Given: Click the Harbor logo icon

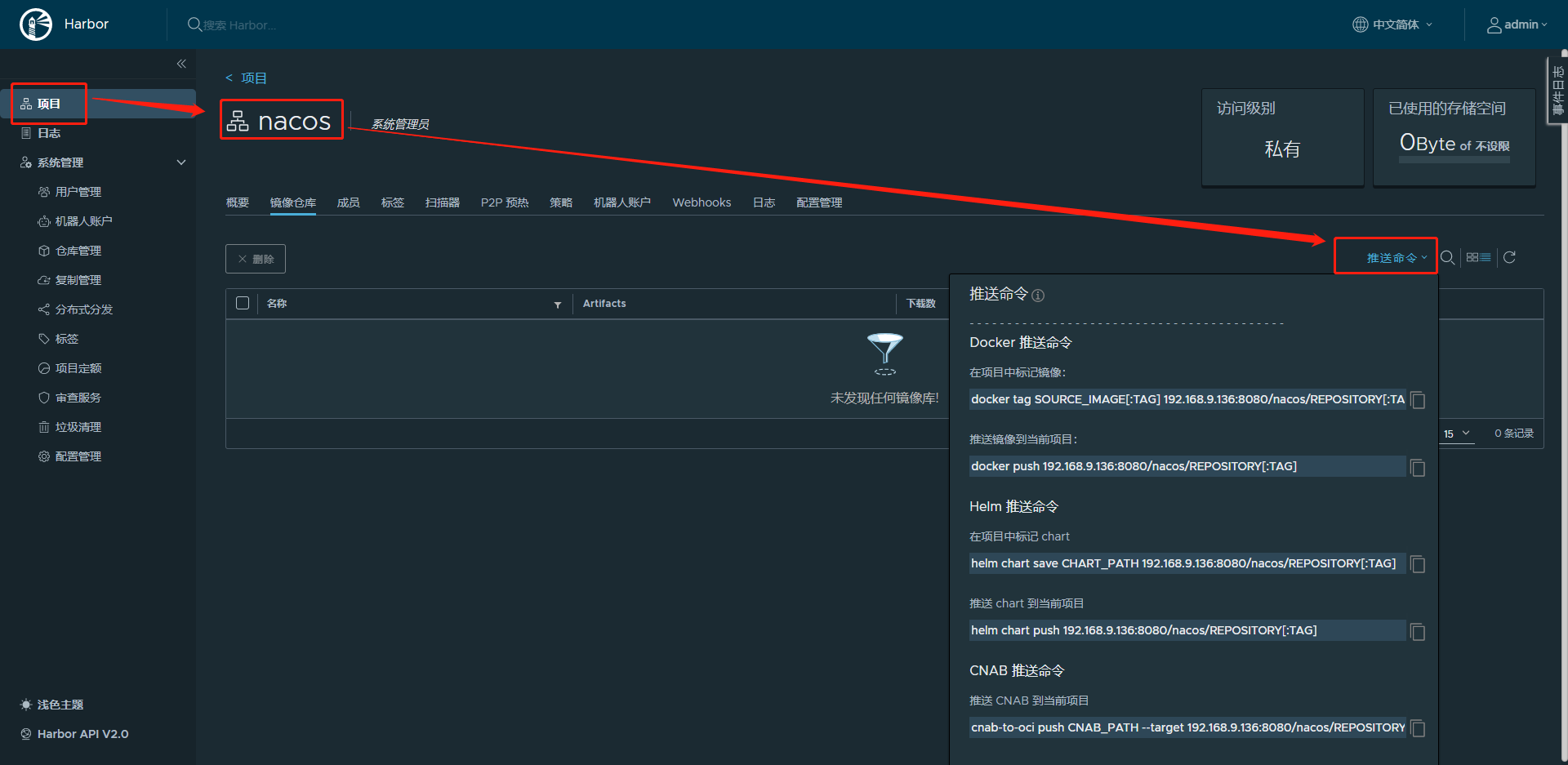Looking at the screenshot, I should point(36,24).
